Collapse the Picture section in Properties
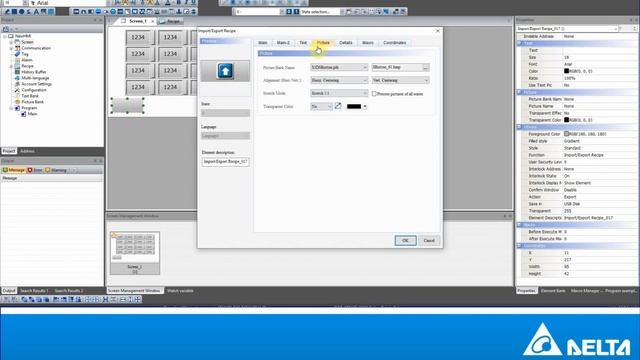Image resolution: width=640 pixels, height=360 pixels. [519, 92]
